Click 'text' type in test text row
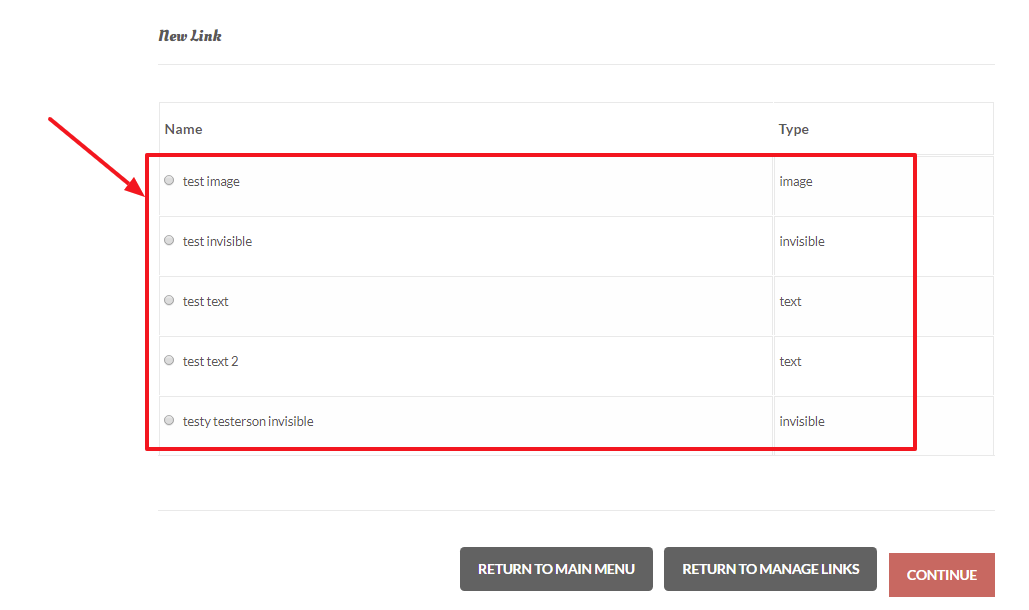Viewport: 1029px width, 610px height. (790, 302)
